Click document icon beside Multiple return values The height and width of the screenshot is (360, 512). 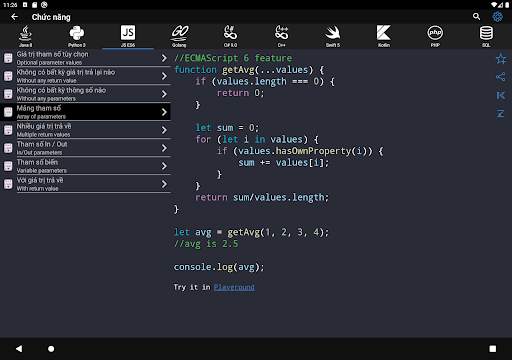[x=8, y=130]
